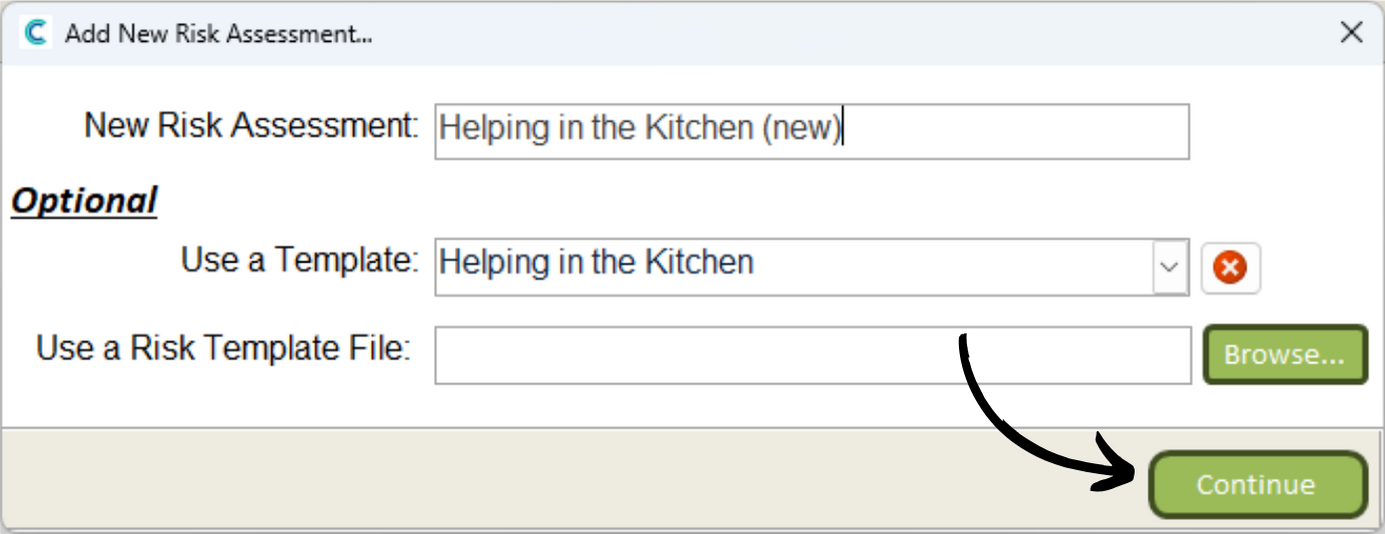Focus the New Risk Assessment name field
Viewport: 1385px width, 534px height.
click(811, 131)
